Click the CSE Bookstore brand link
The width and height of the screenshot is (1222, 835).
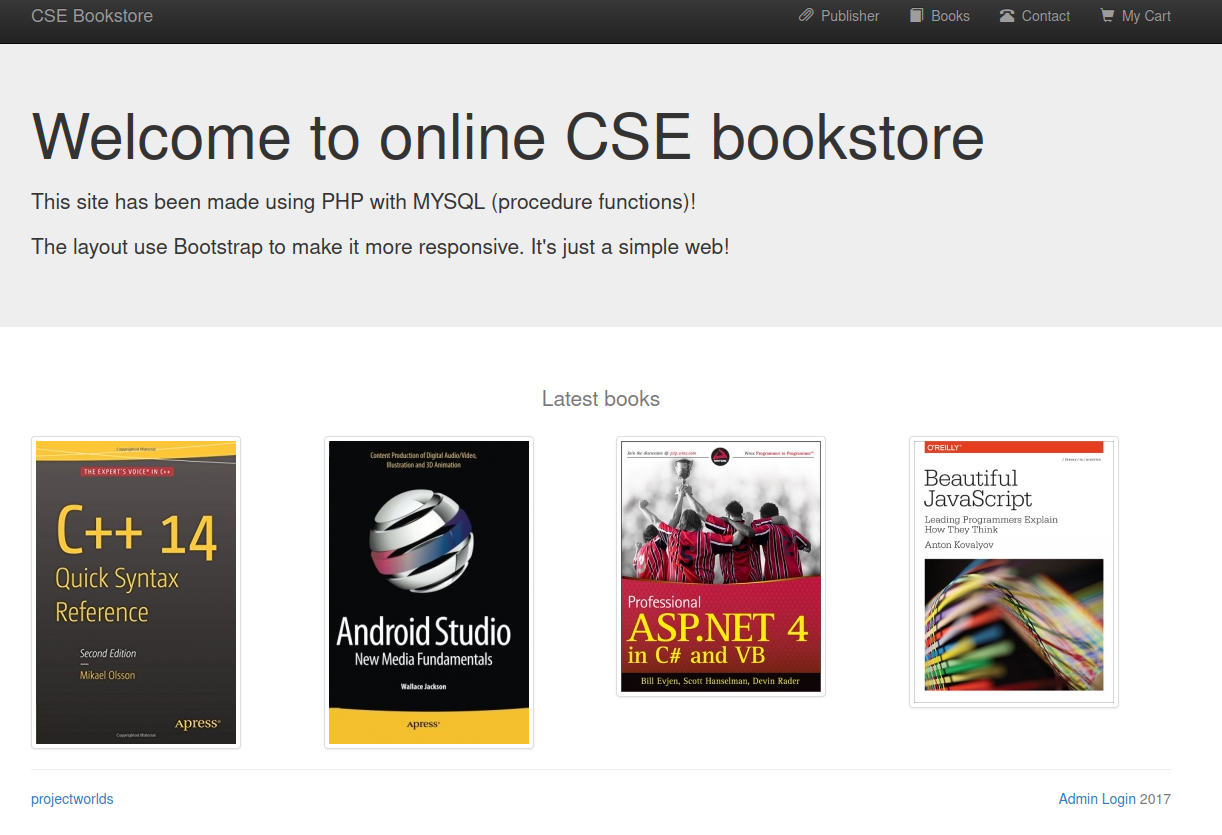point(92,16)
